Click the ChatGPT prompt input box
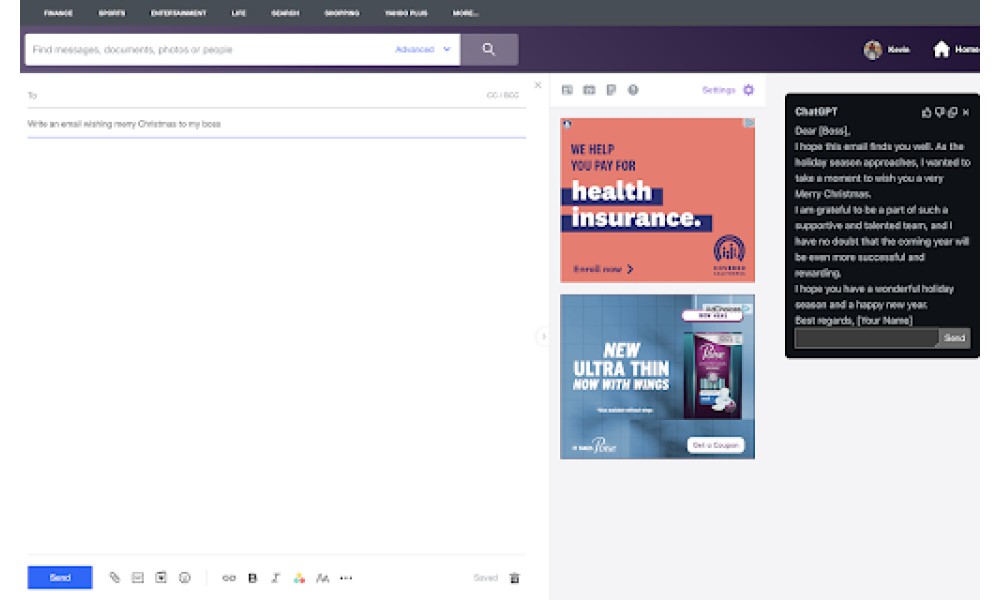This screenshot has width=1000, height=600. pyautogui.click(x=866, y=338)
